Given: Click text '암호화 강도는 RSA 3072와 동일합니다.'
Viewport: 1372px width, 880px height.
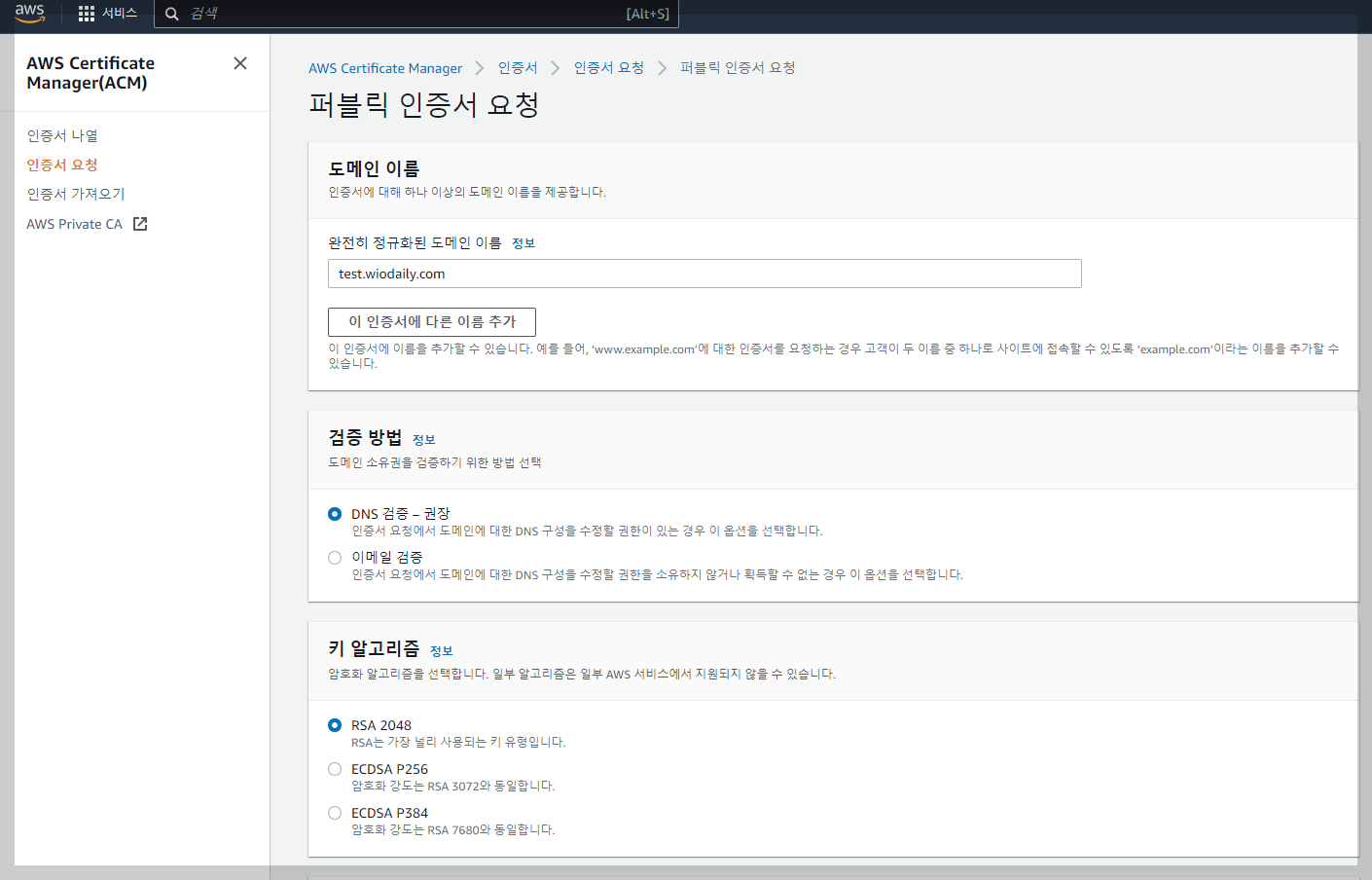Looking at the screenshot, I should click(453, 787).
